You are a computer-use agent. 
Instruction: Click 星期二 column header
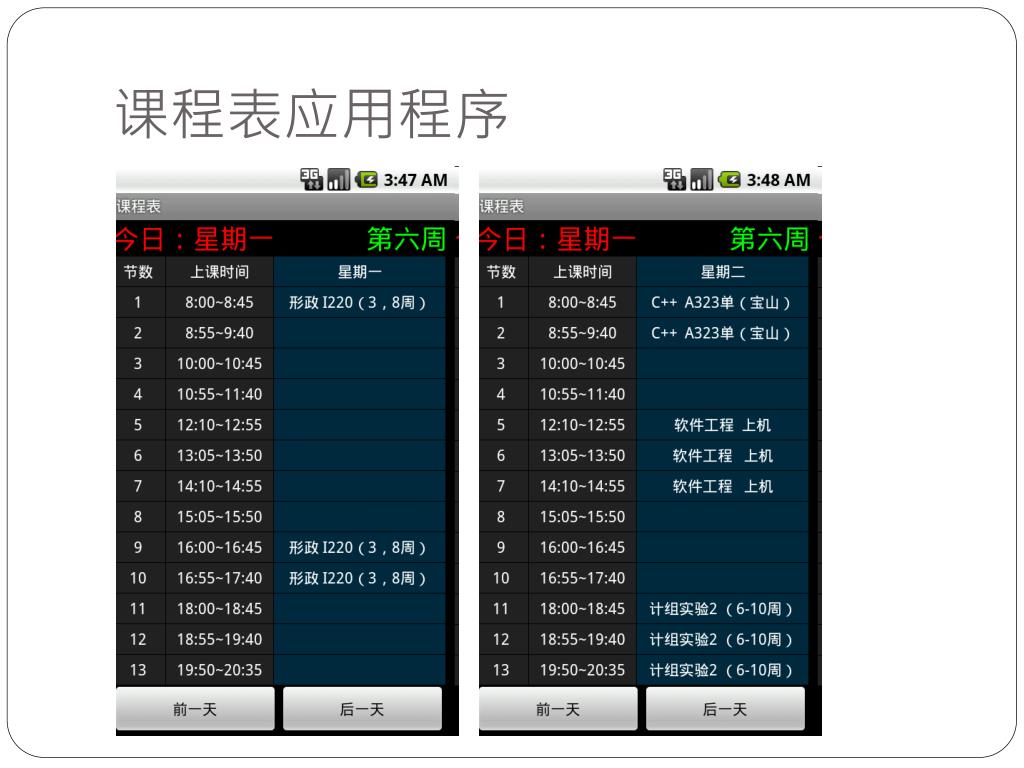(723, 272)
